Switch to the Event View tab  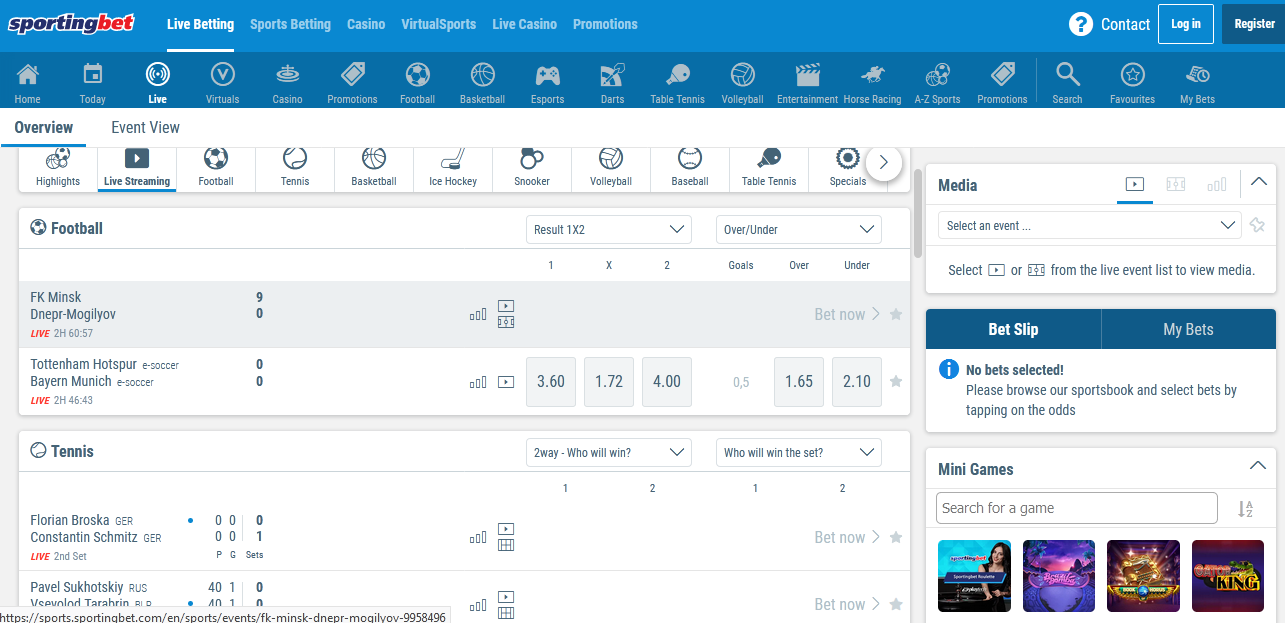pos(145,127)
